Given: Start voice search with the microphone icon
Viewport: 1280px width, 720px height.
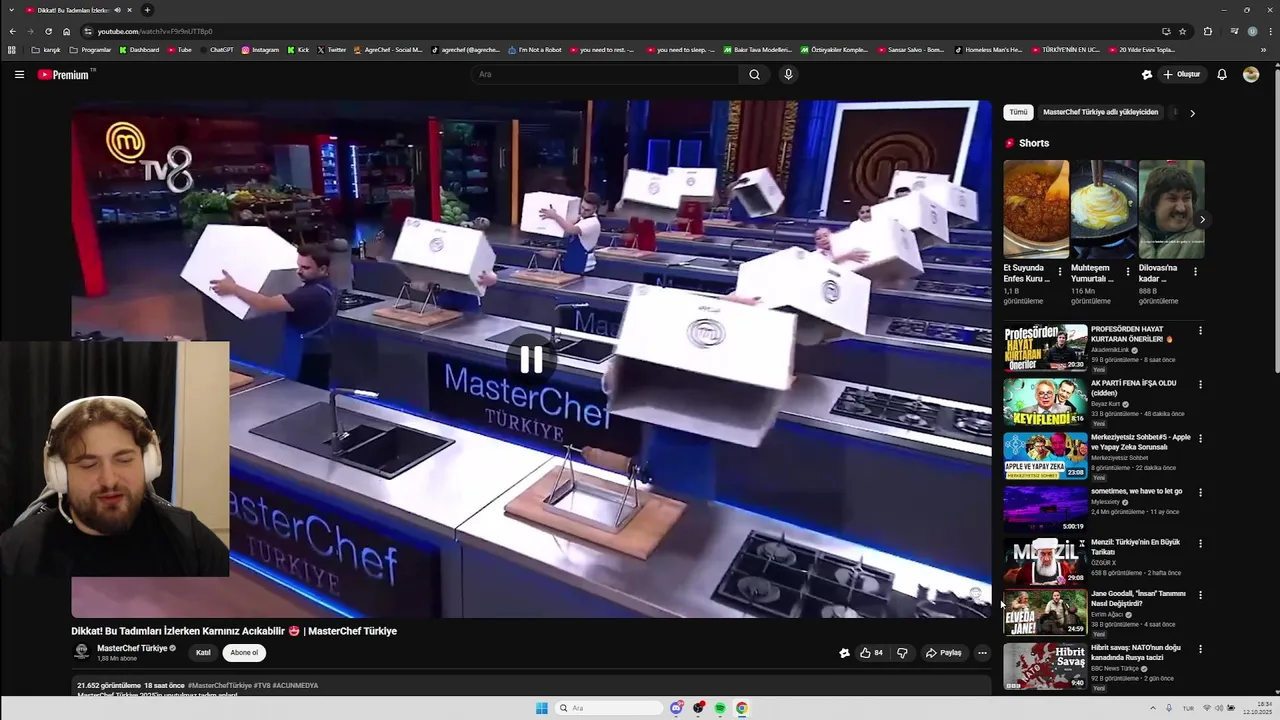Looking at the screenshot, I should [x=788, y=74].
